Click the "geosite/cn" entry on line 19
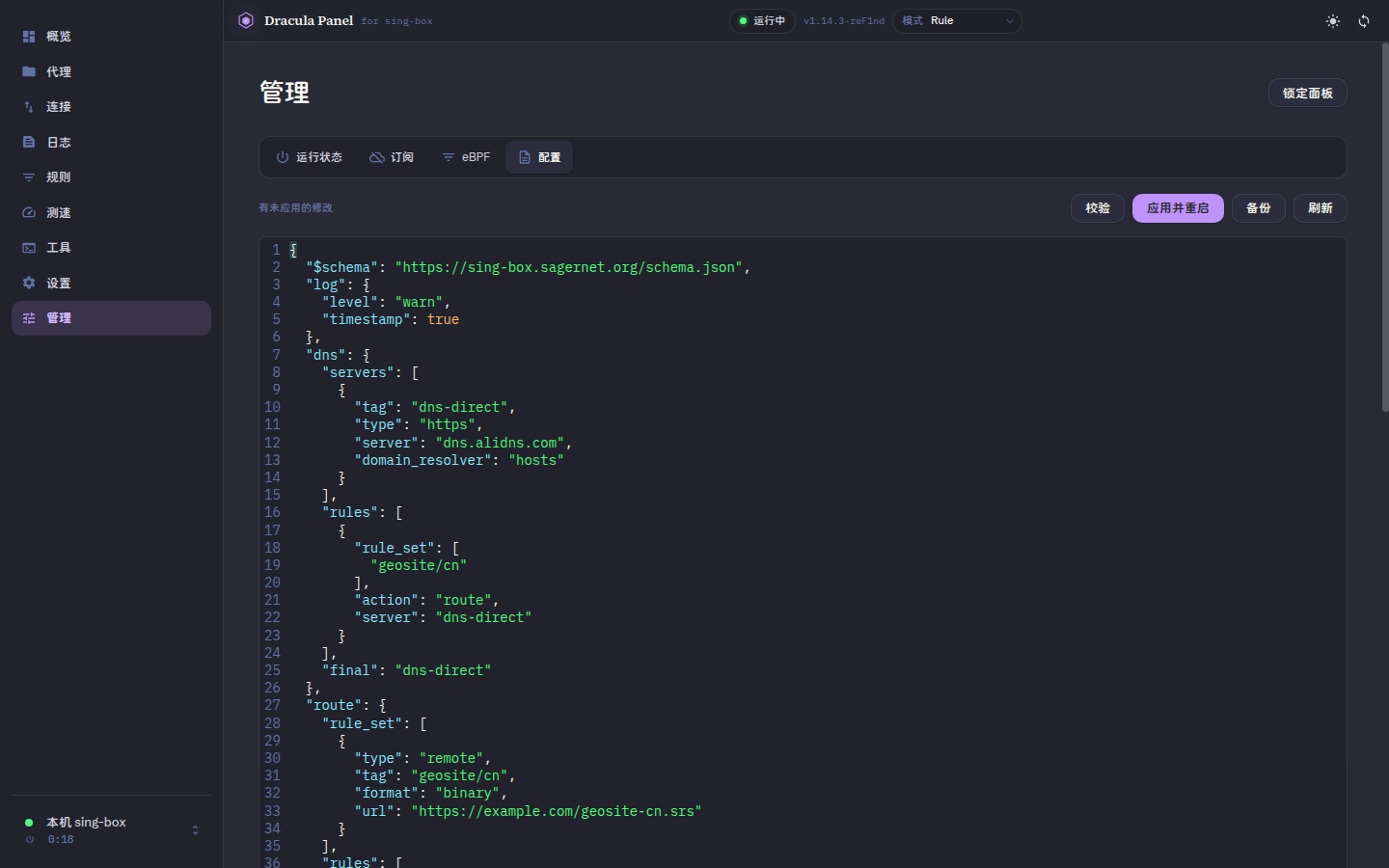The height and width of the screenshot is (868, 1389). [x=419, y=565]
